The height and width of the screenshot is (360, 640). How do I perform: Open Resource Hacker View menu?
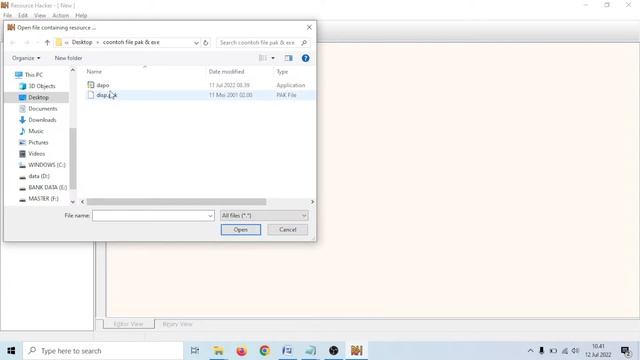[40, 16]
